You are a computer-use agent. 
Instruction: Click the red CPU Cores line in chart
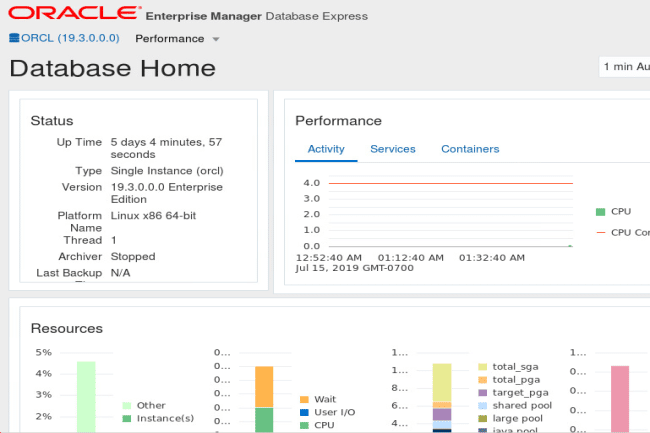(x=451, y=183)
